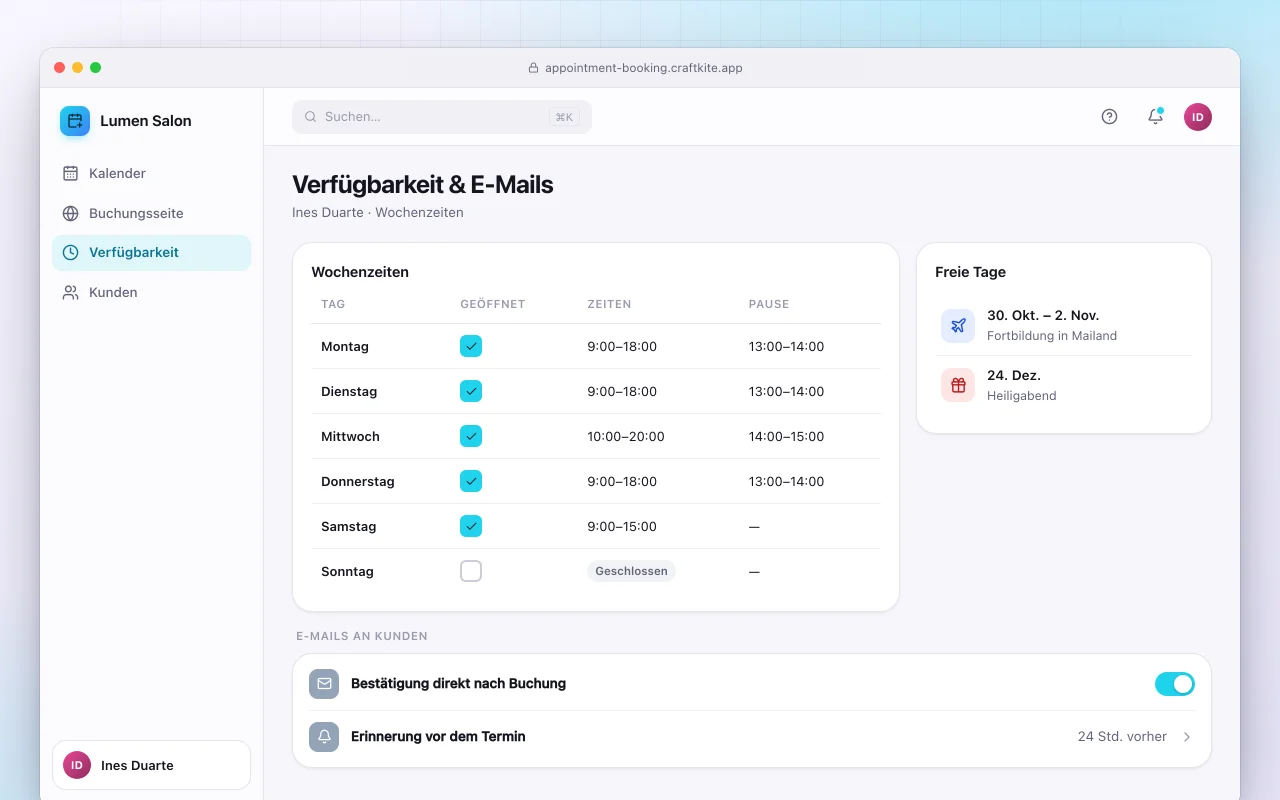Click the 24 Std. vorher value
This screenshot has height=800, width=1280.
pos(1122,737)
